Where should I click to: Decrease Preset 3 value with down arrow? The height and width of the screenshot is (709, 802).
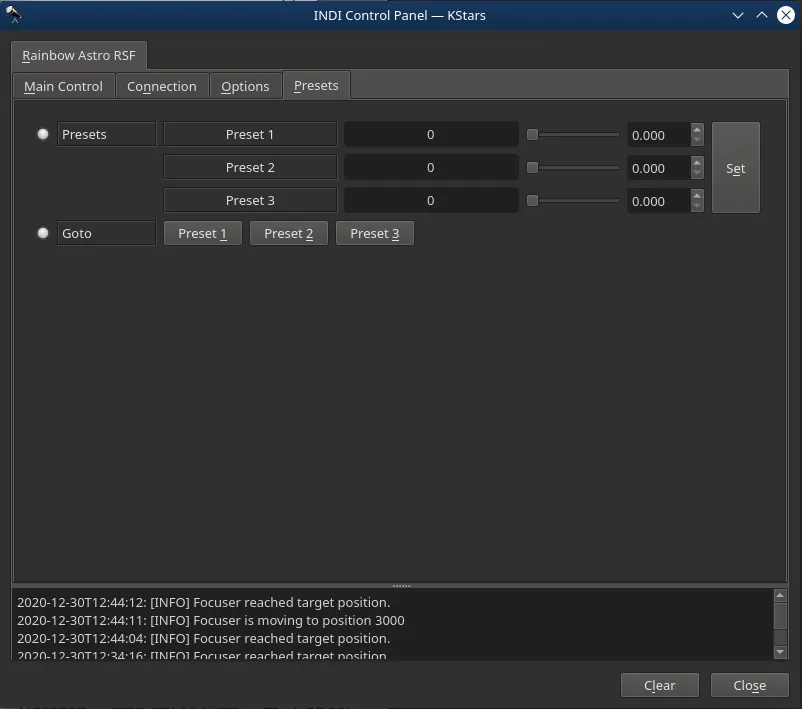coord(697,206)
